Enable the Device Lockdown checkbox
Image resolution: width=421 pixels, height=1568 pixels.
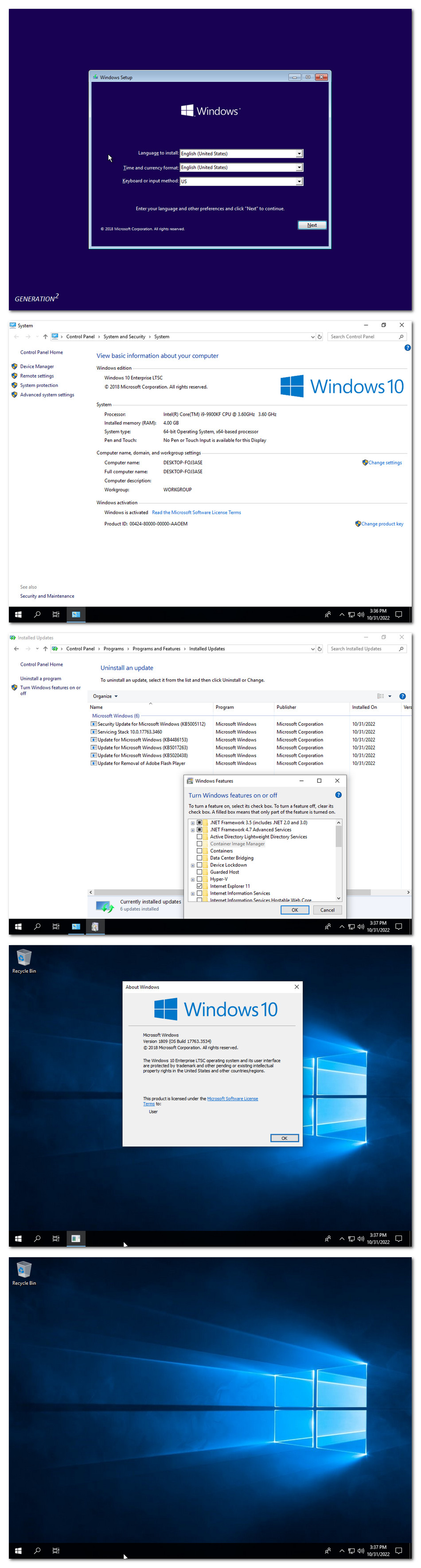(199, 865)
